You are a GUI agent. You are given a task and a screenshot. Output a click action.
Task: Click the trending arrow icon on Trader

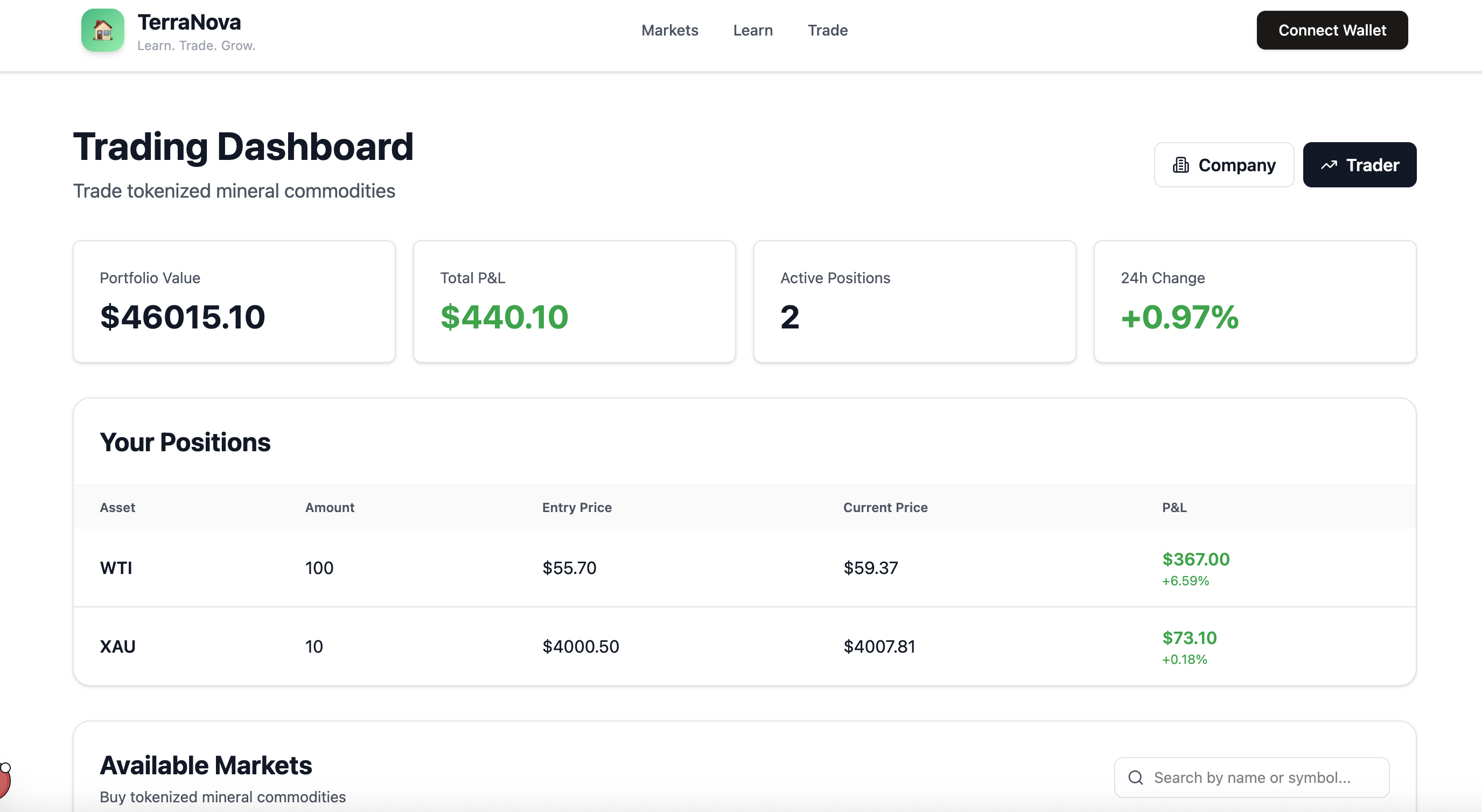tap(1329, 165)
